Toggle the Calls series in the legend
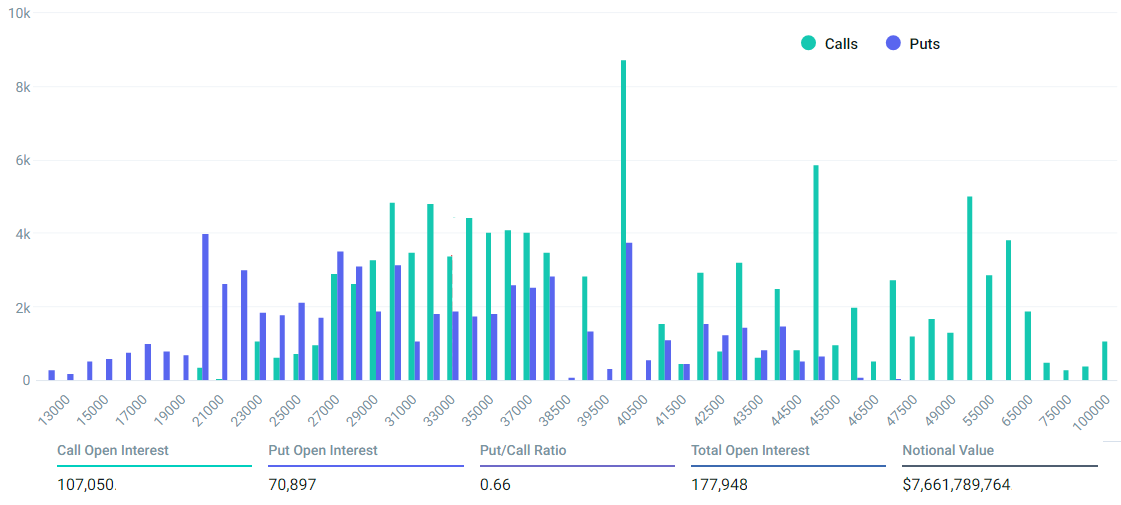Screen dimensions: 1121x505 tap(840, 44)
